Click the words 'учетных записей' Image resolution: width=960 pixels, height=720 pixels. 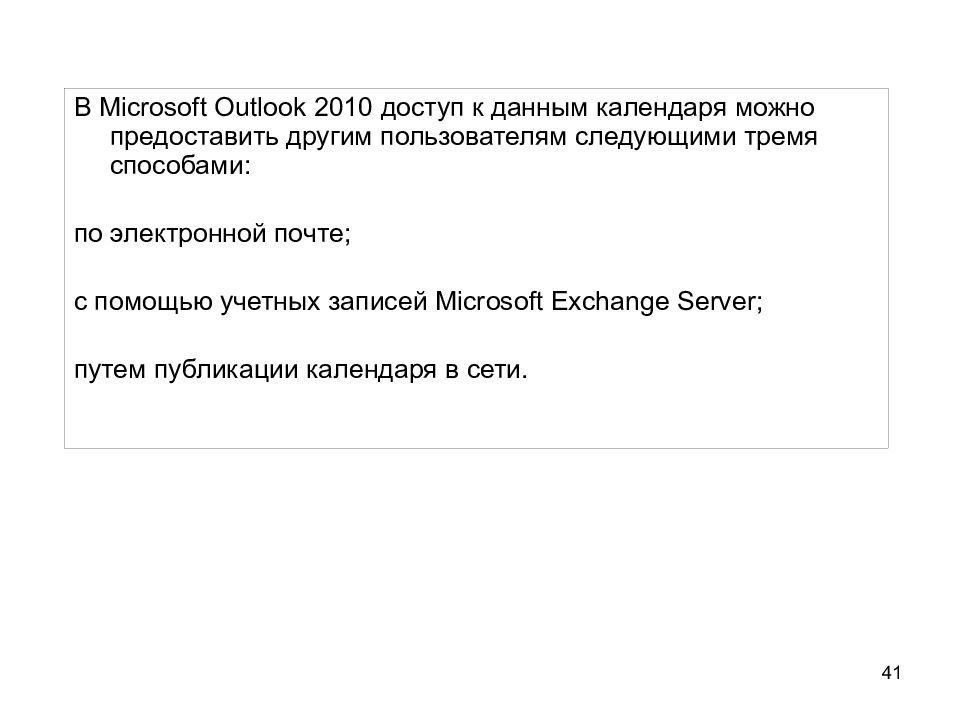[x=323, y=302]
